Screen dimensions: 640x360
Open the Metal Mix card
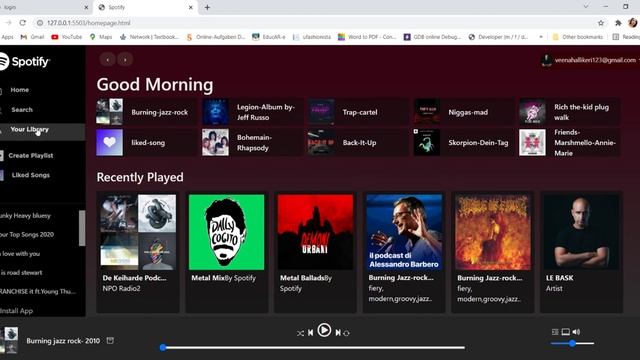coord(227,252)
